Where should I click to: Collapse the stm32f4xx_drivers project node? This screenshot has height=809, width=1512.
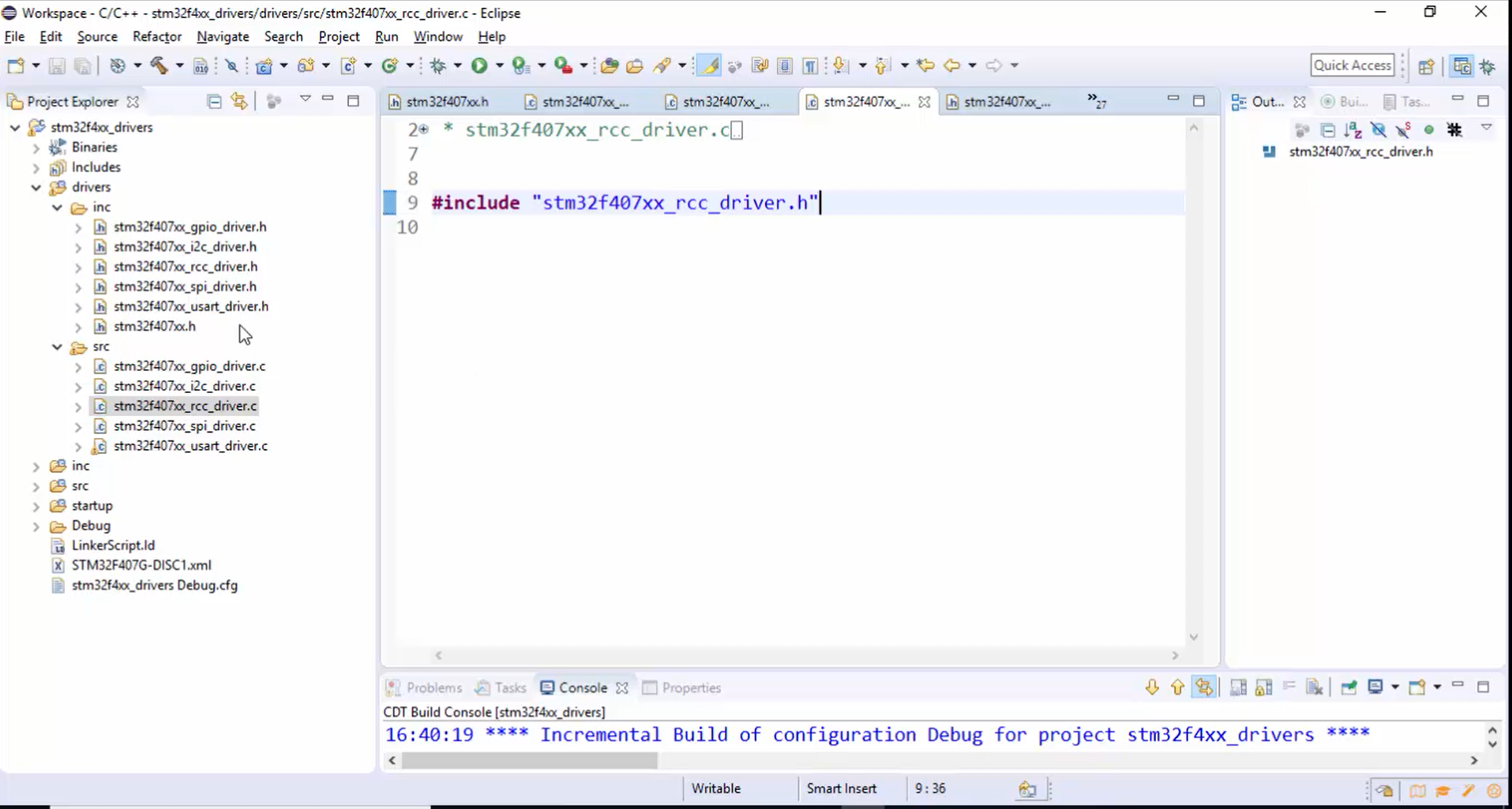15,127
